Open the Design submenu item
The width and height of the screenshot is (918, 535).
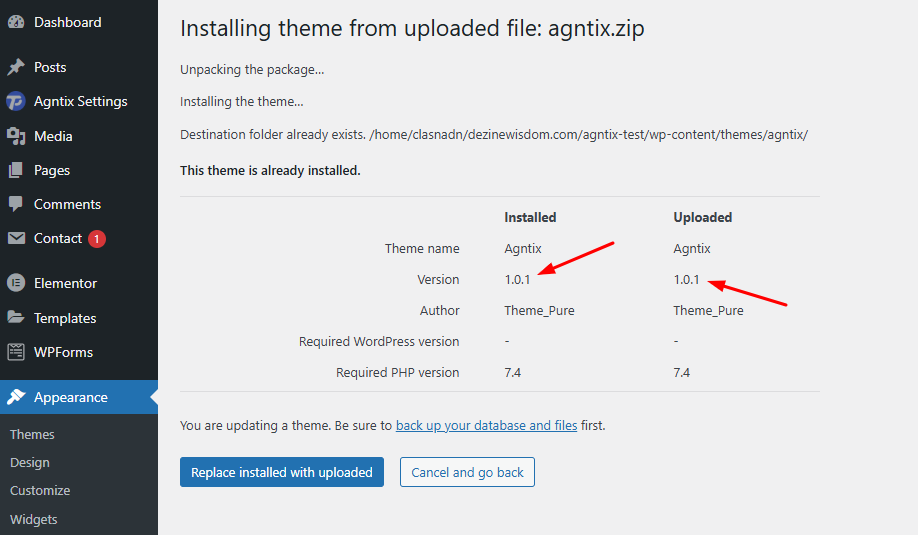pos(30,462)
